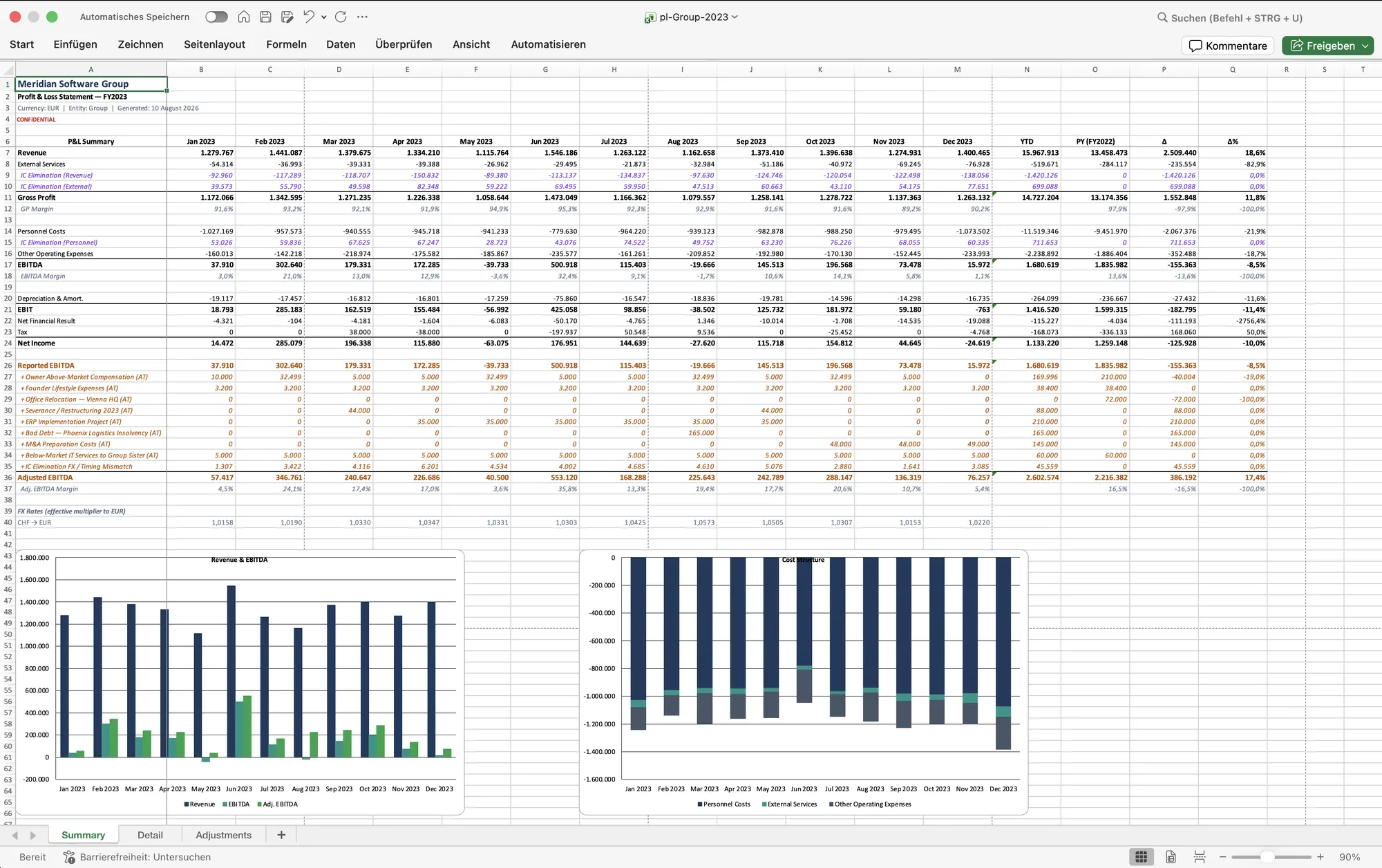
Task: Open the Formeln ribbon tab
Action: pos(286,44)
